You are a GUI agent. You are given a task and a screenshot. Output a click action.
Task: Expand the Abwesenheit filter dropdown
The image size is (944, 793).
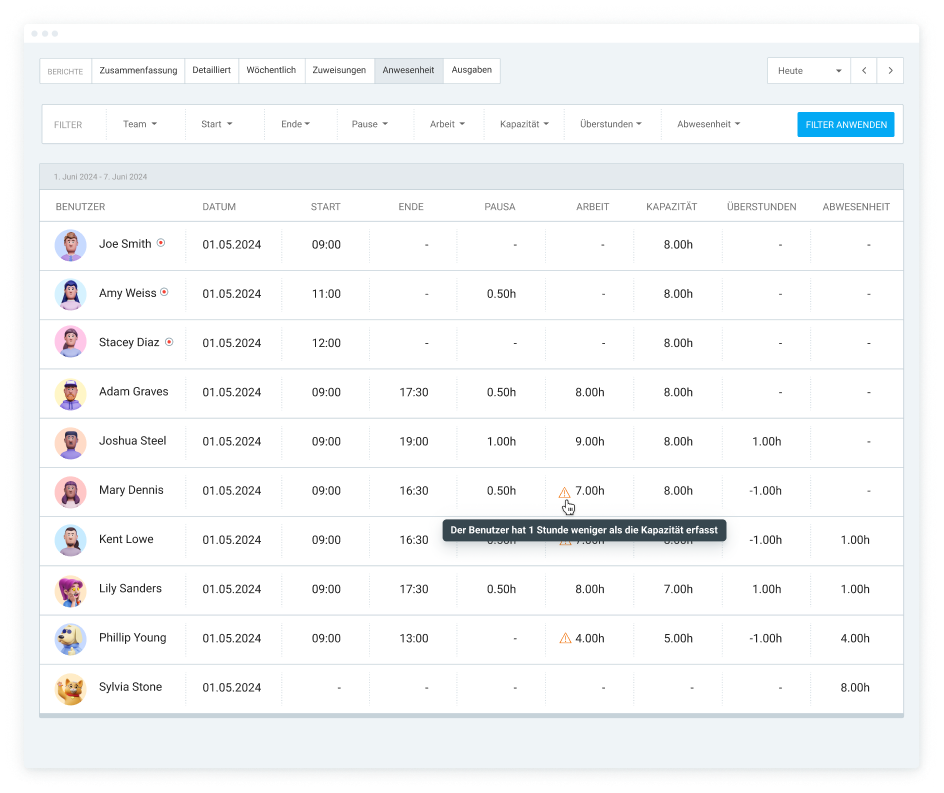tap(708, 125)
